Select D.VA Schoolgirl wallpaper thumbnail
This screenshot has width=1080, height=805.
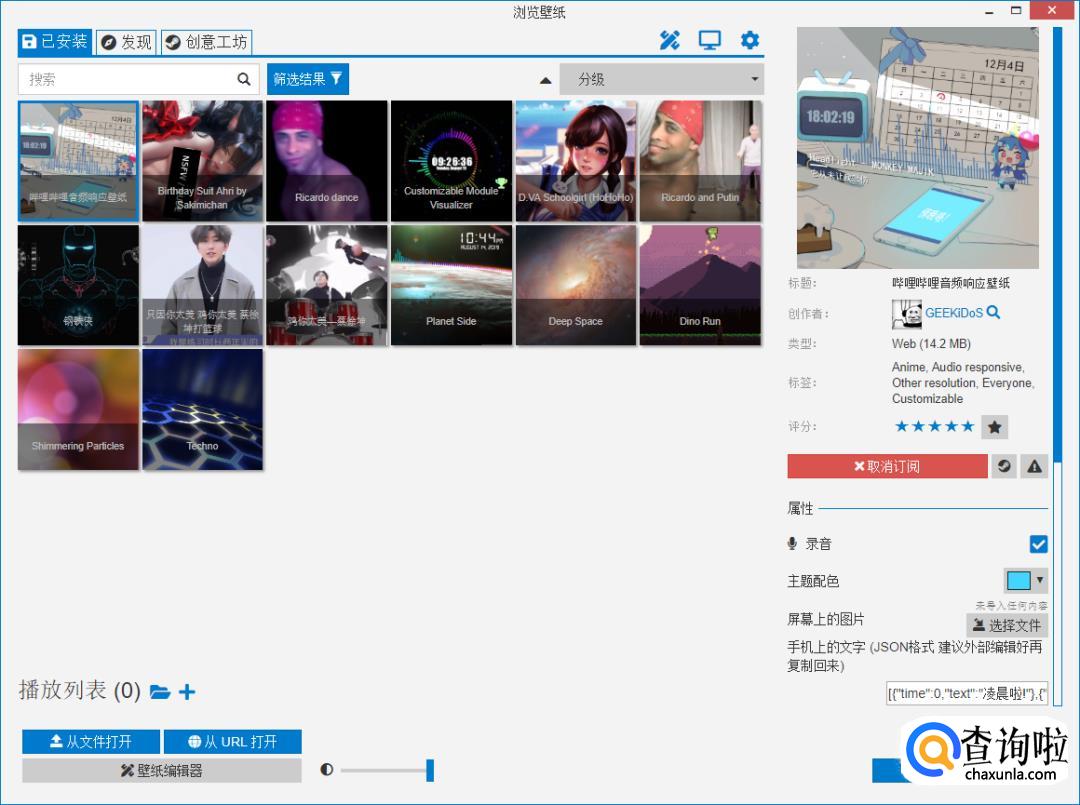click(x=576, y=161)
